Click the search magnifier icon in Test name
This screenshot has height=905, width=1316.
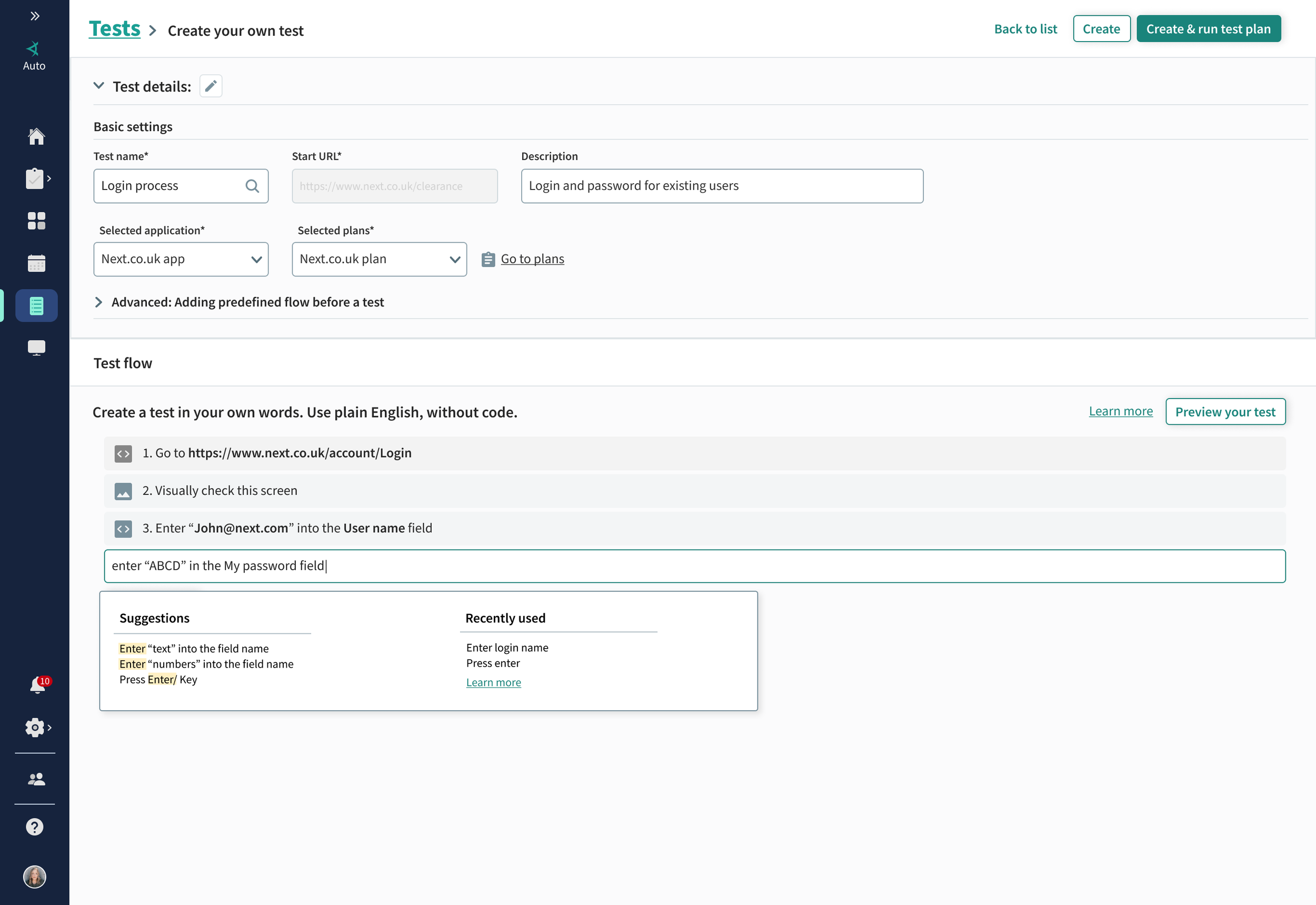pos(252,186)
